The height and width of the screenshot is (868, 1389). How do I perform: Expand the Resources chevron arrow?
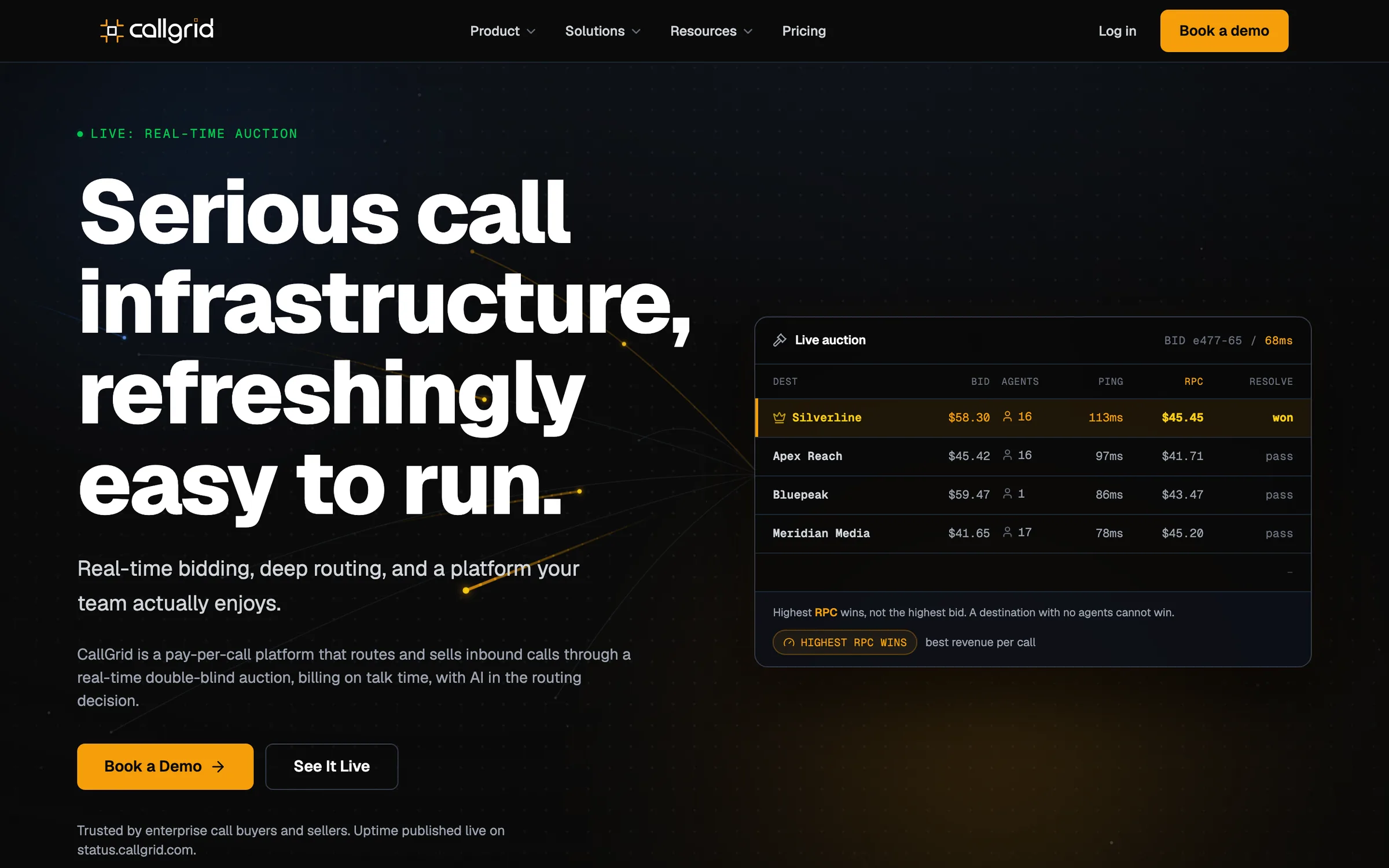748,31
